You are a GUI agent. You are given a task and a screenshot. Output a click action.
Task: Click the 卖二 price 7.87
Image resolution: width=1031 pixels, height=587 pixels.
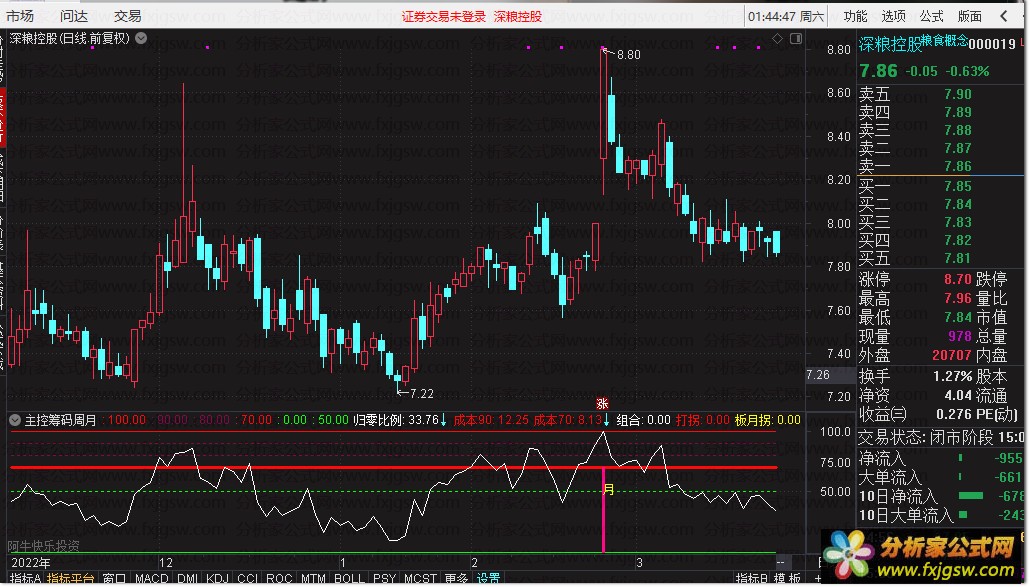pos(958,149)
